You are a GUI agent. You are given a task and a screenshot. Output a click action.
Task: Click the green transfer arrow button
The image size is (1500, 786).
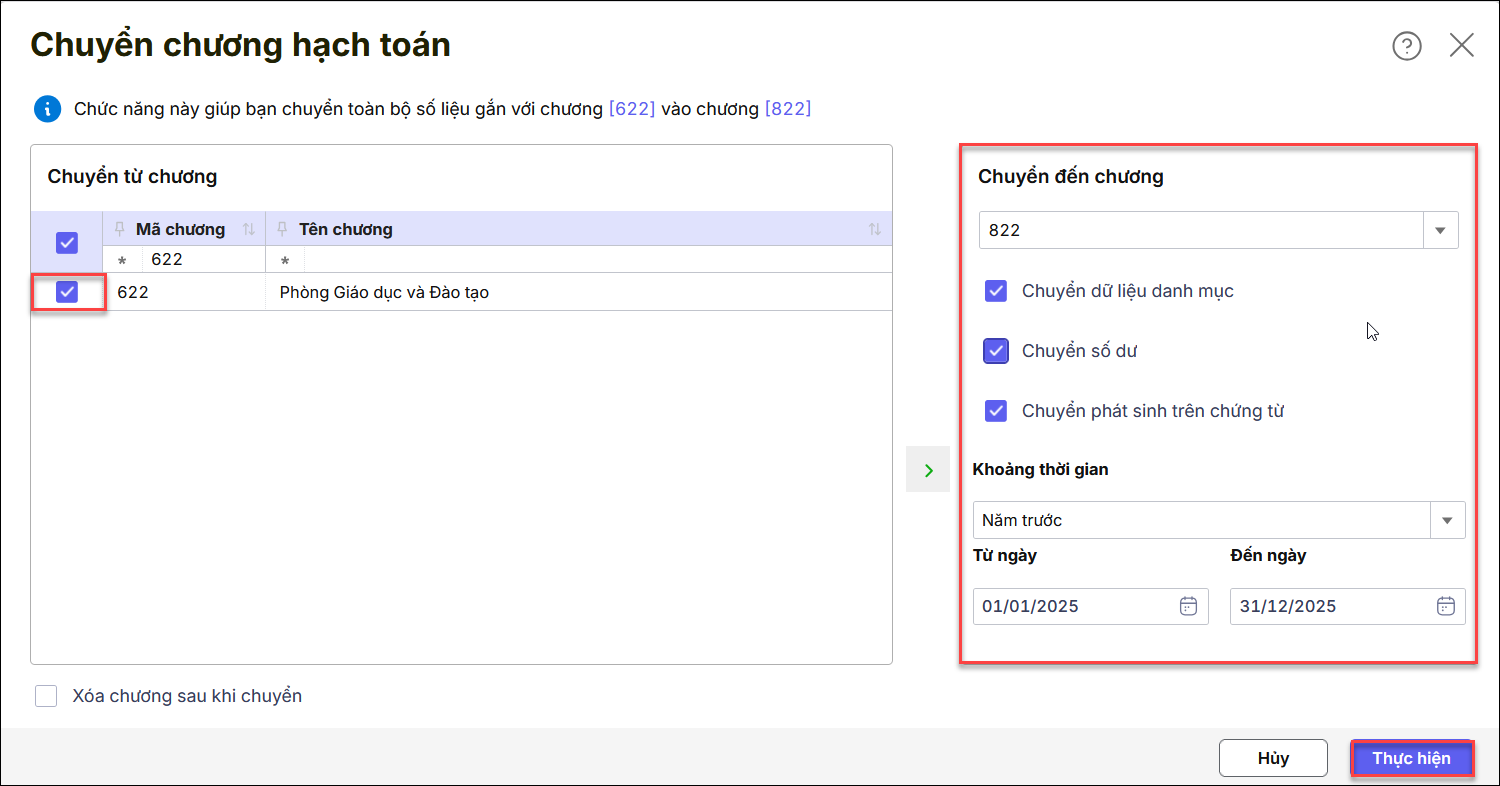(x=928, y=470)
